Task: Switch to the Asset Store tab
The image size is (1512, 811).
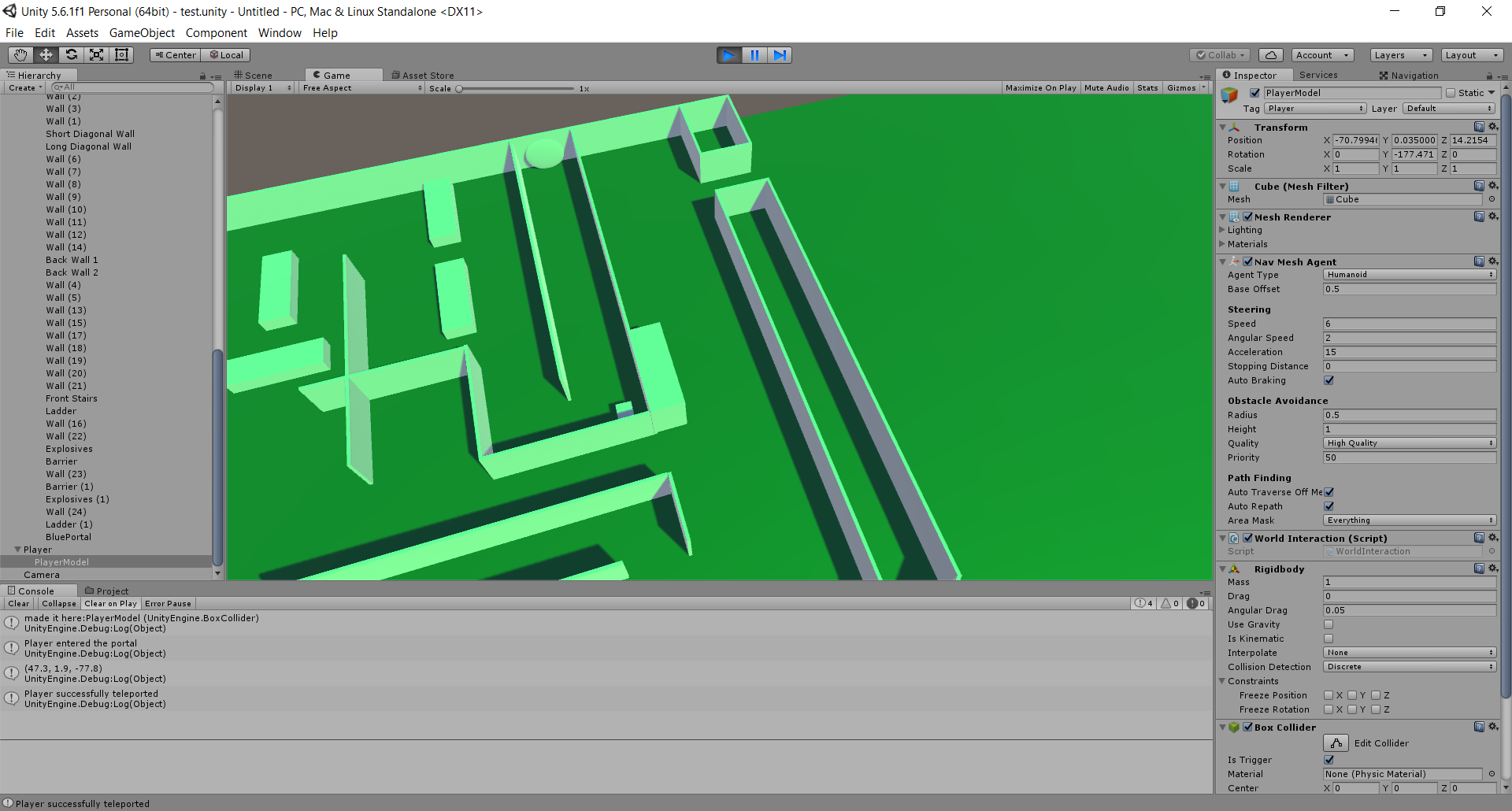Action: (423, 76)
